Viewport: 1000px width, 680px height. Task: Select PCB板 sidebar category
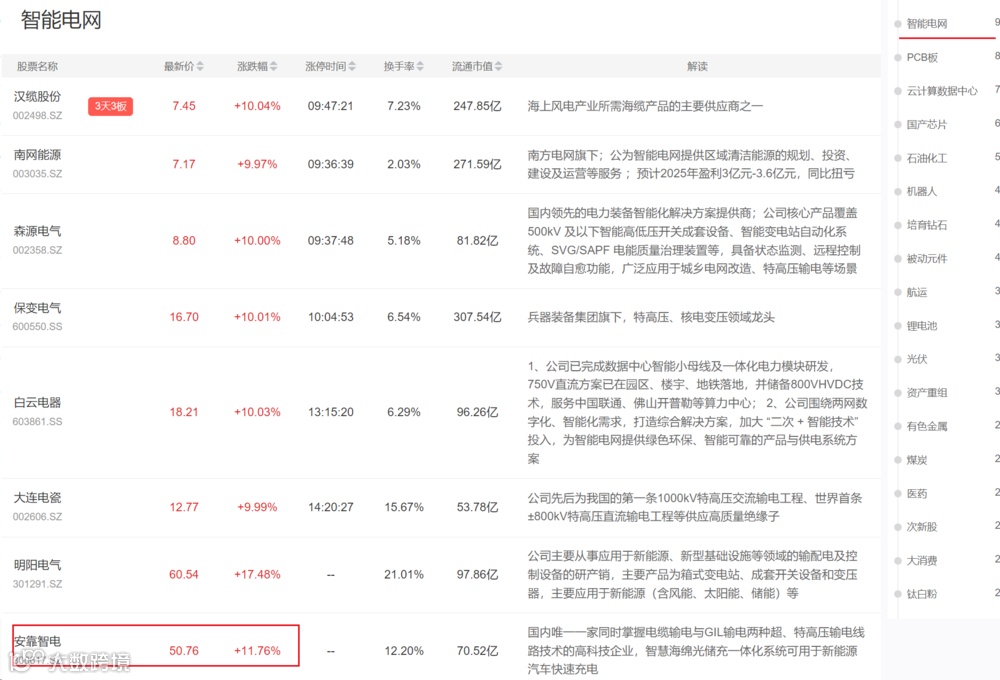click(x=922, y=57)
